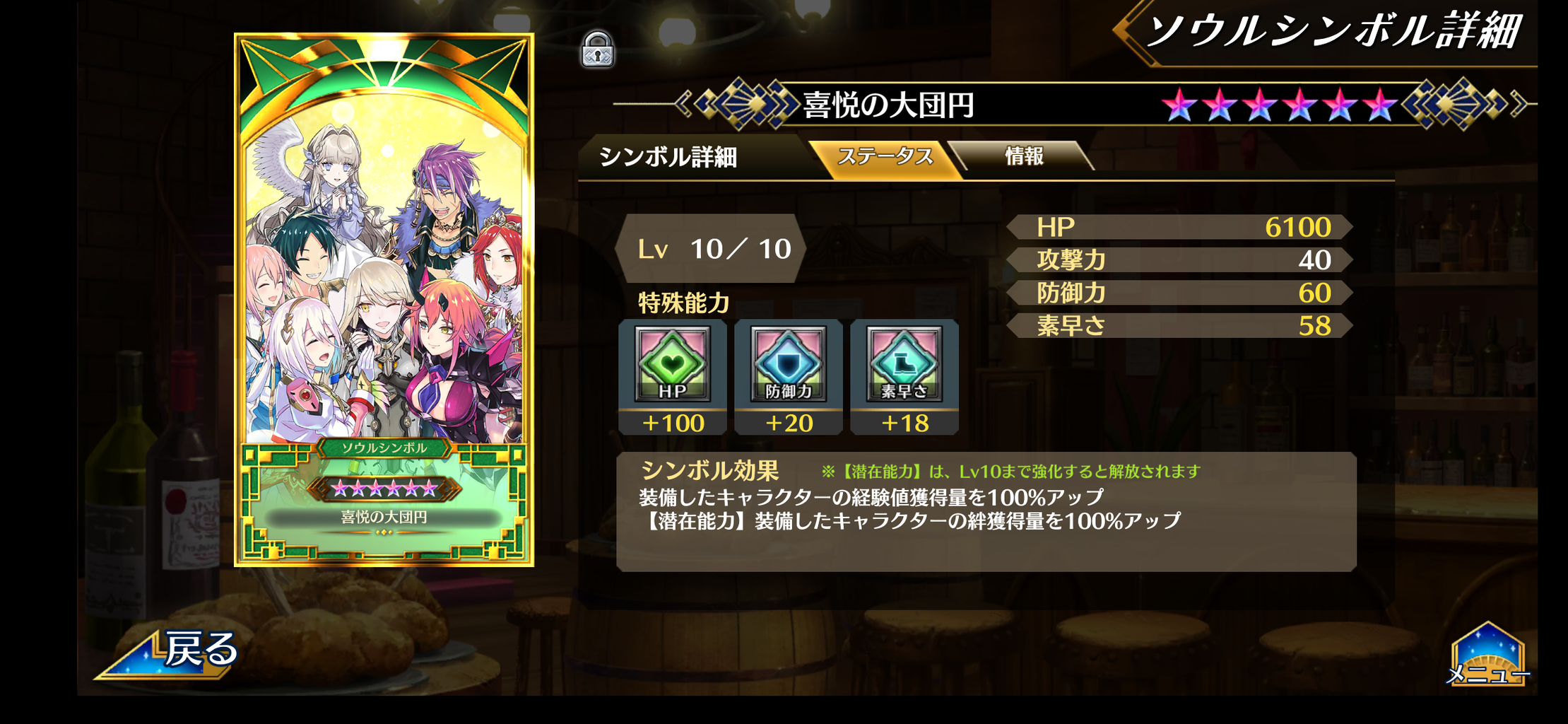
Task: Open the メニュー button
Action: pyautogui.click(x=1487, y=655)
